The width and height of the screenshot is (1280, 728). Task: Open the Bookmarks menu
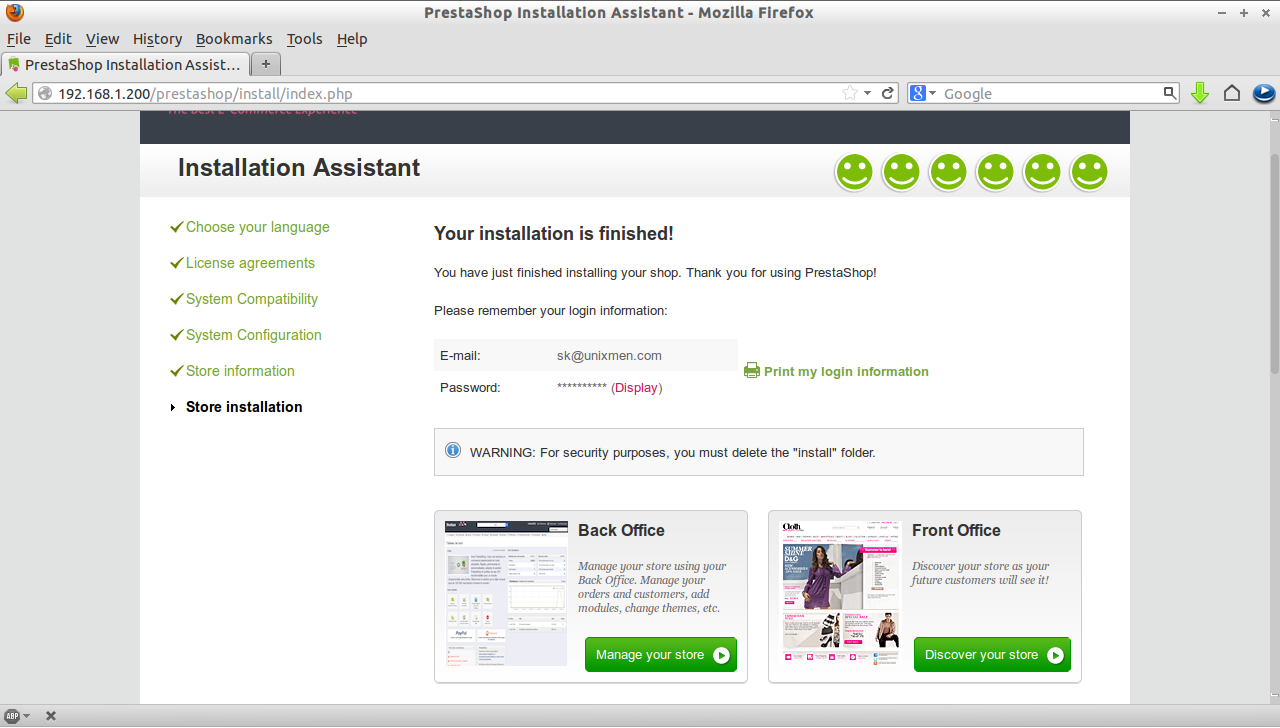[234, 39]
